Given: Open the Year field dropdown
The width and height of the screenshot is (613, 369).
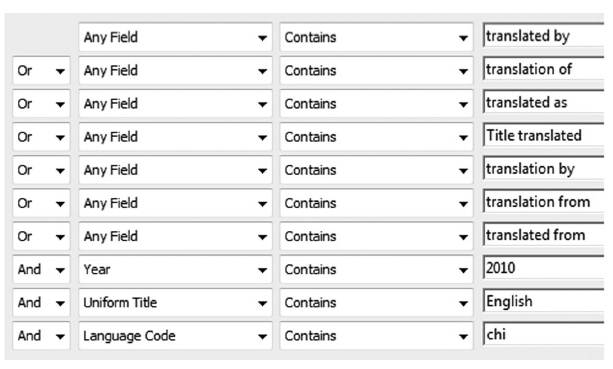Looking at the screenshot, I should (x=175, y=269).
